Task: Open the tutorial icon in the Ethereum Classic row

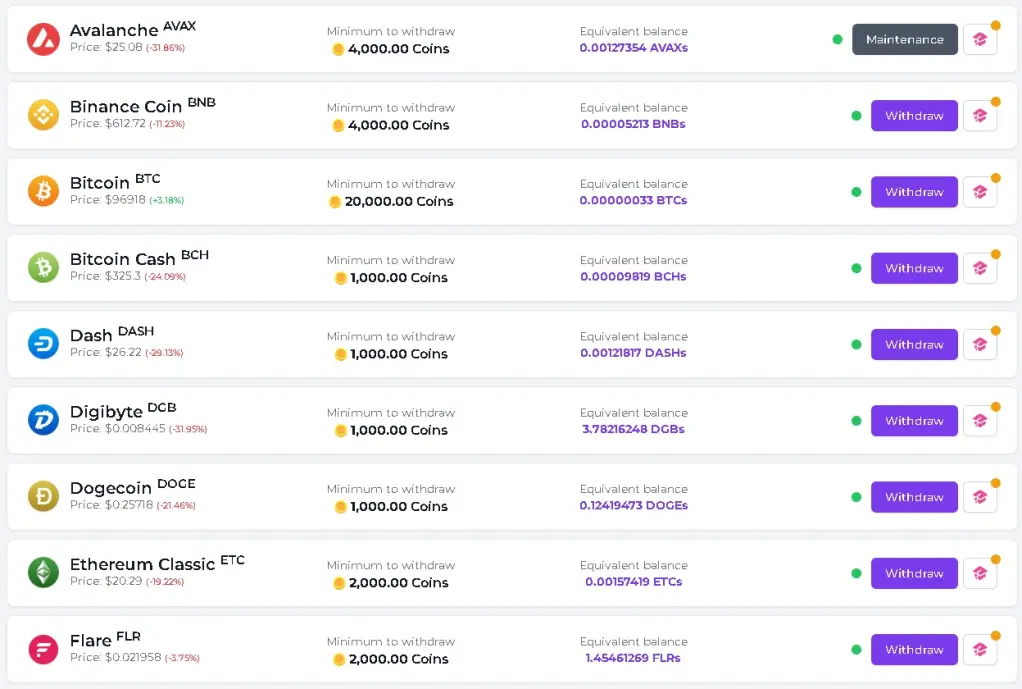Action: (980, 573)
